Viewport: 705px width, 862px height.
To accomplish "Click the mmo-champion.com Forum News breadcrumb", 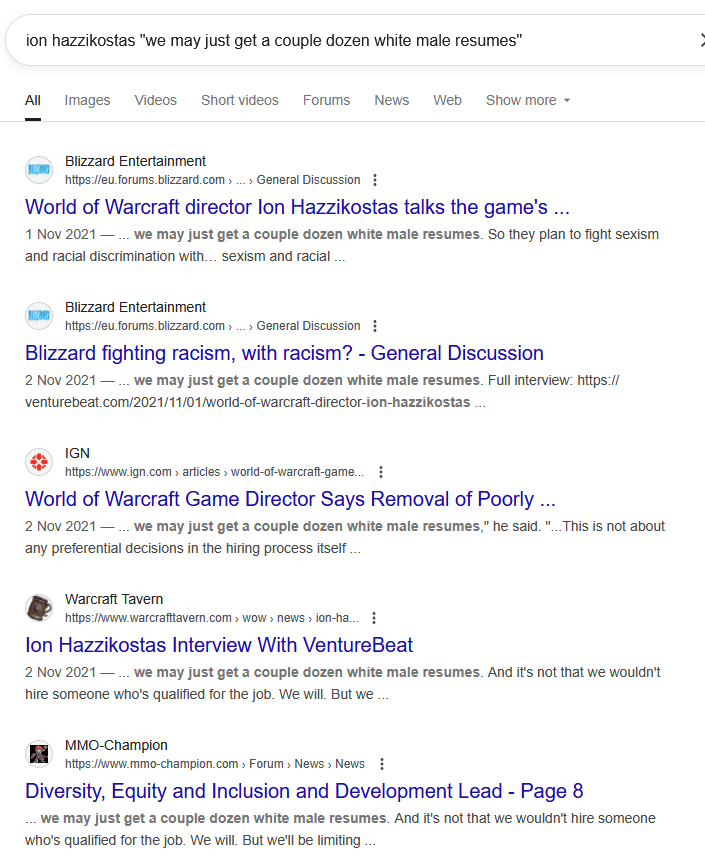I will point(214,764).
